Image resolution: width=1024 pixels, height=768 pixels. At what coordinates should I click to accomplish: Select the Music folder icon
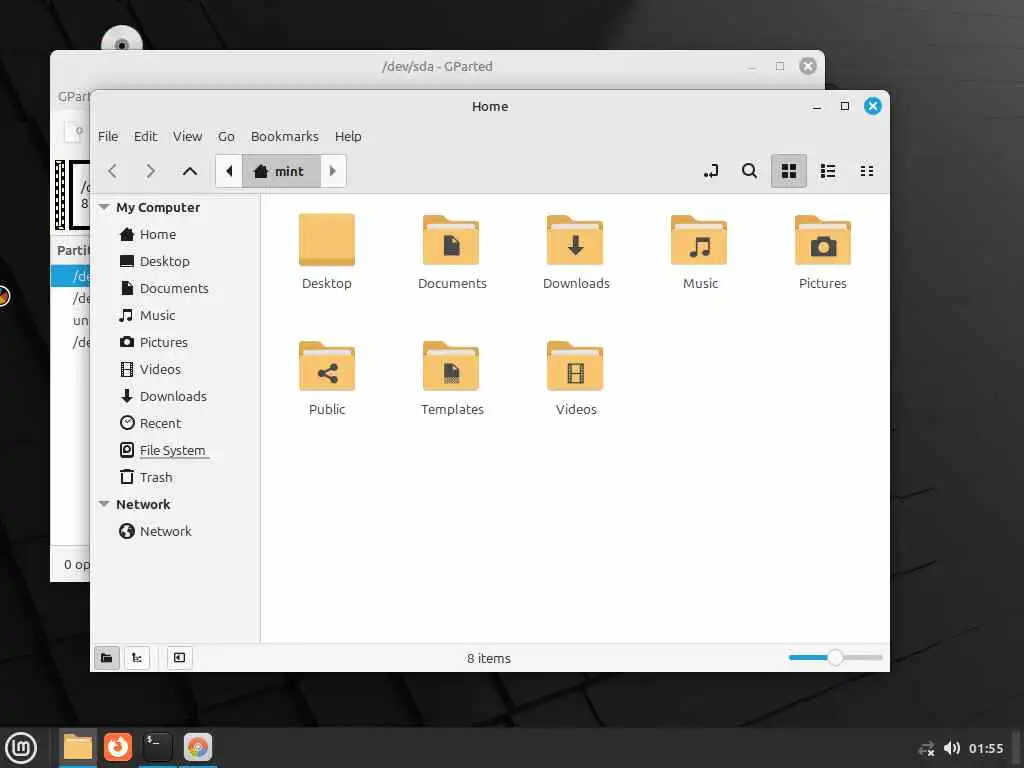coord(699,240)
